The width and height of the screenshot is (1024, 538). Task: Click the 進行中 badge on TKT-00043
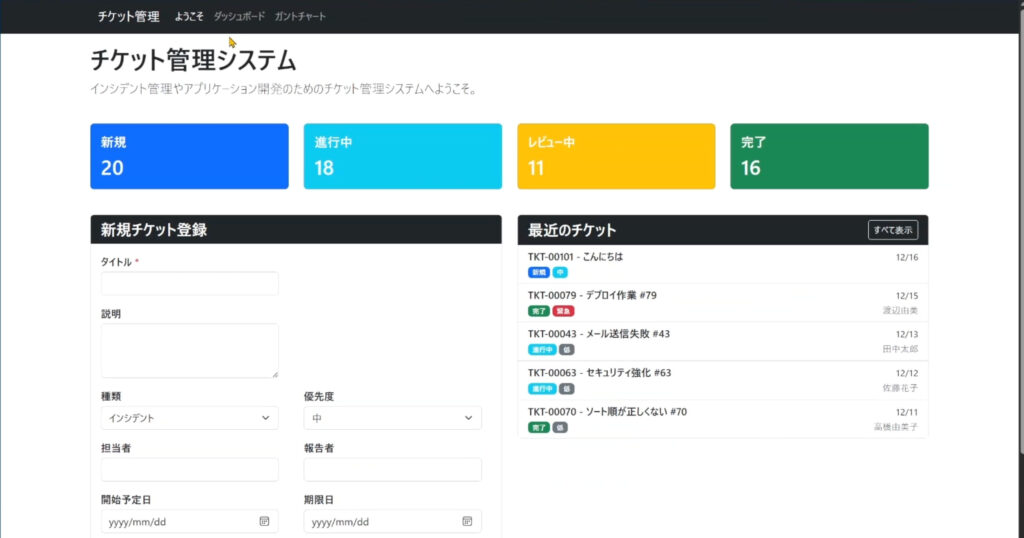[x=541, y=350]
